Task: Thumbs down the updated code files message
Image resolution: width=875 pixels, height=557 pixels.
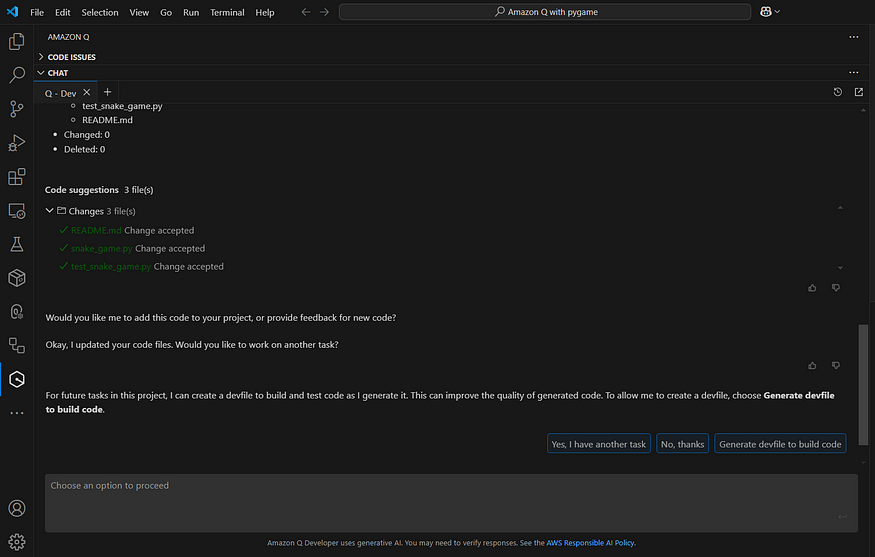Action: [836, 366]
